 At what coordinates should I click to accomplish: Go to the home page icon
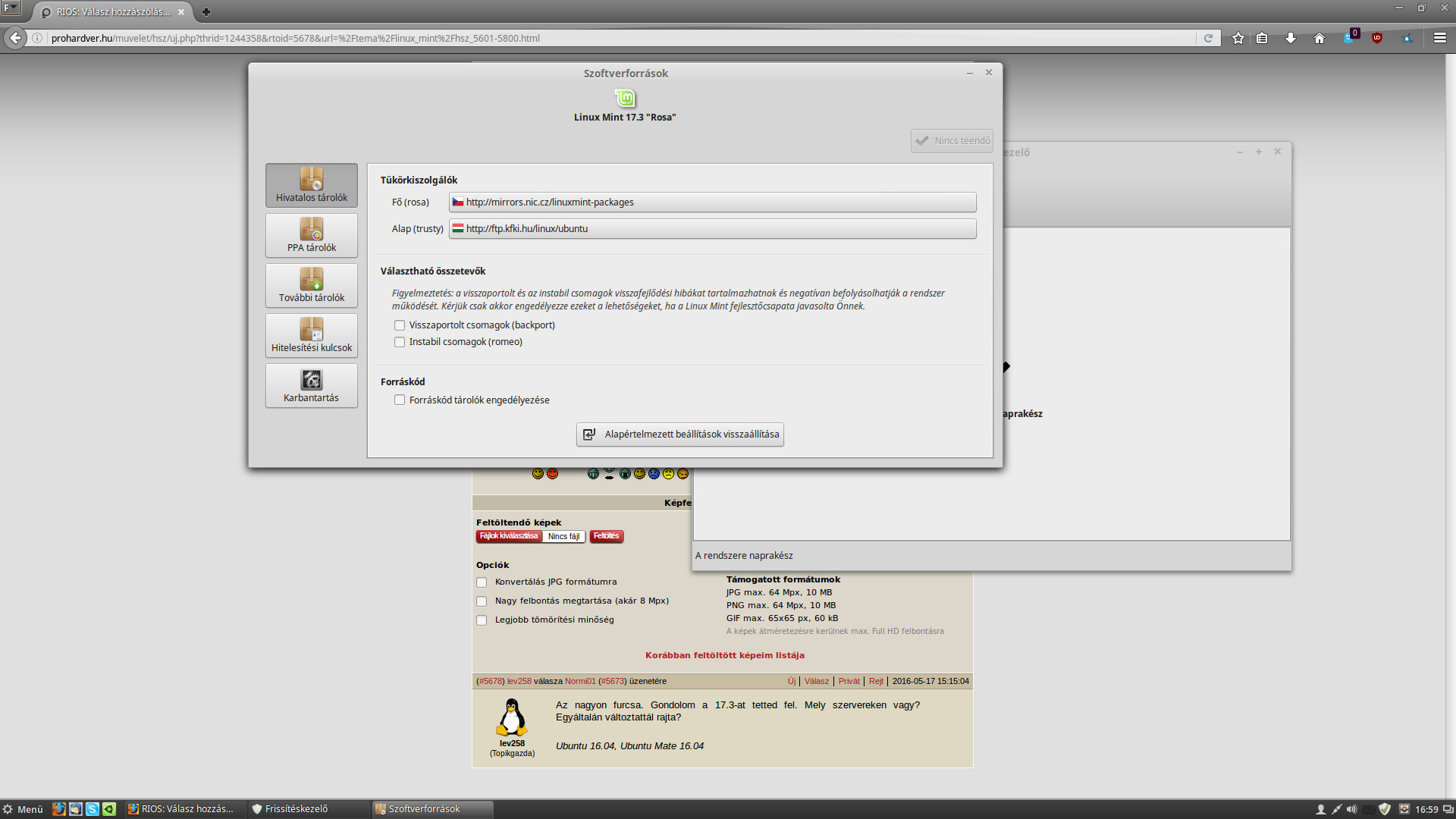pos(1319,38)
